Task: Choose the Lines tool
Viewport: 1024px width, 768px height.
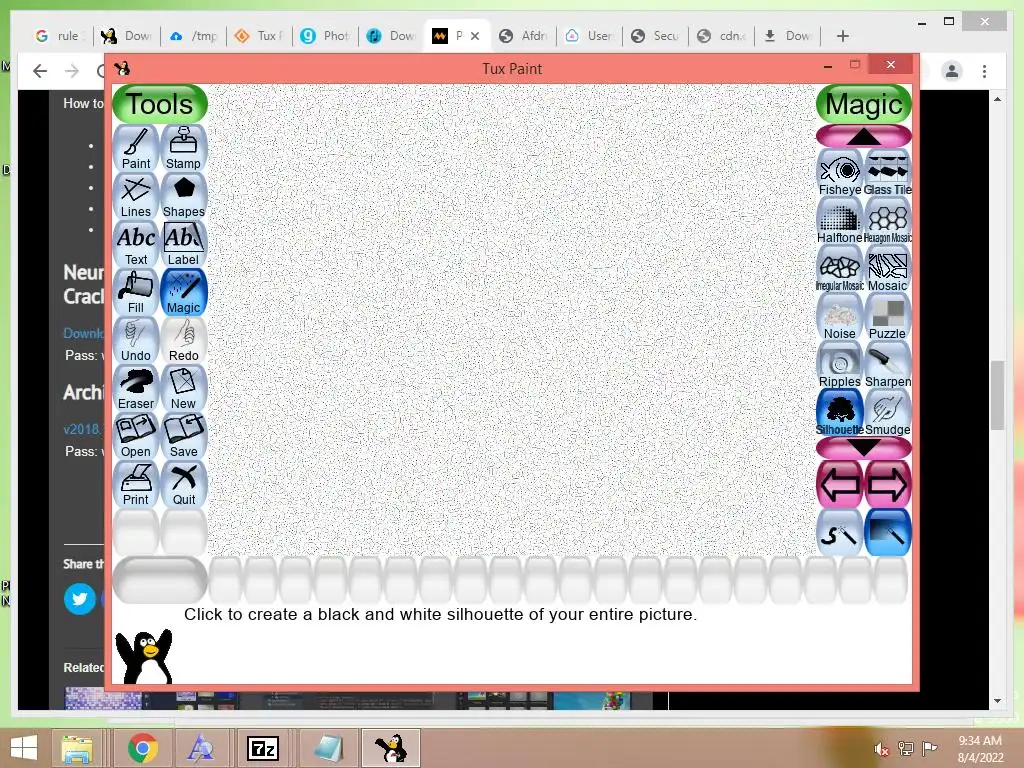Action: tap(136, 197)
